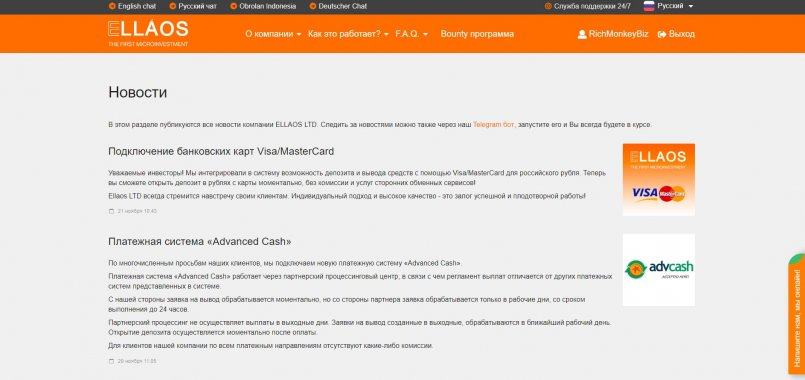Open the news titled Платежная система «Advanced Cash»
Image resolution: width=805 pixels, height=380 pixels.
point(200,241)
